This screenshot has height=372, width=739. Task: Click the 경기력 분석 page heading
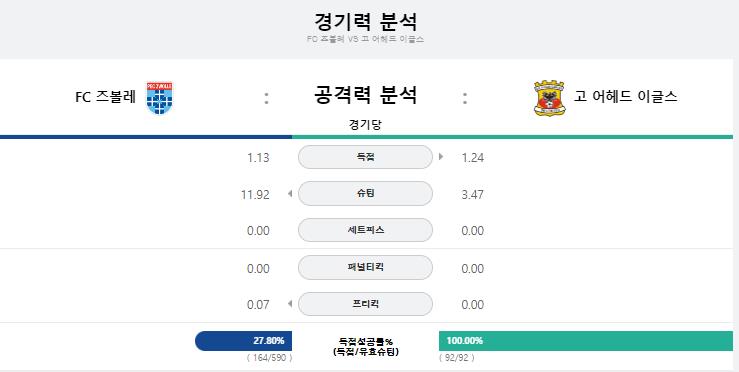365,21
